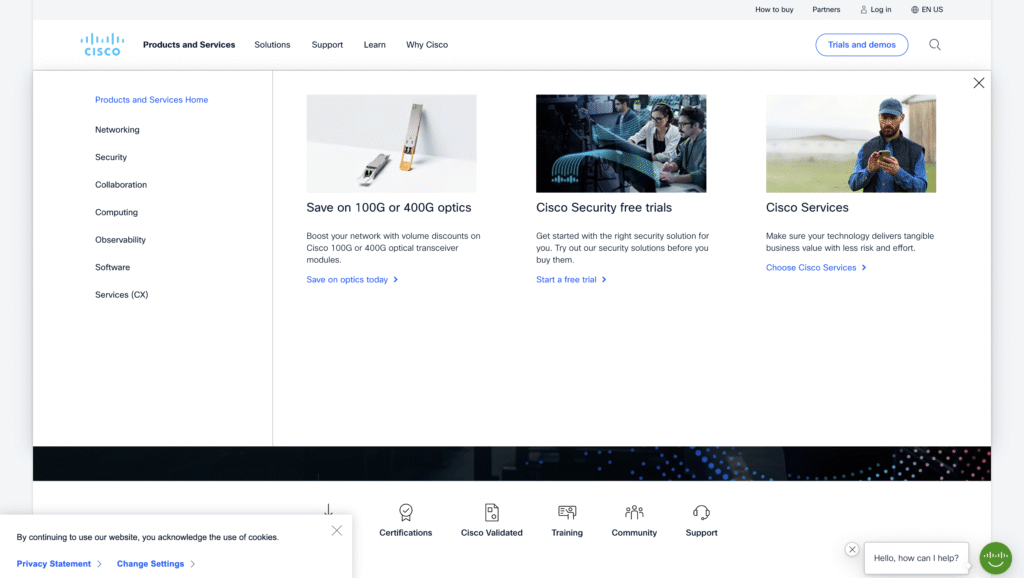Screen dimensions: 1024x578
Task: Select the Community people icon
Action: pyautogui.click(x=634, y=513)
